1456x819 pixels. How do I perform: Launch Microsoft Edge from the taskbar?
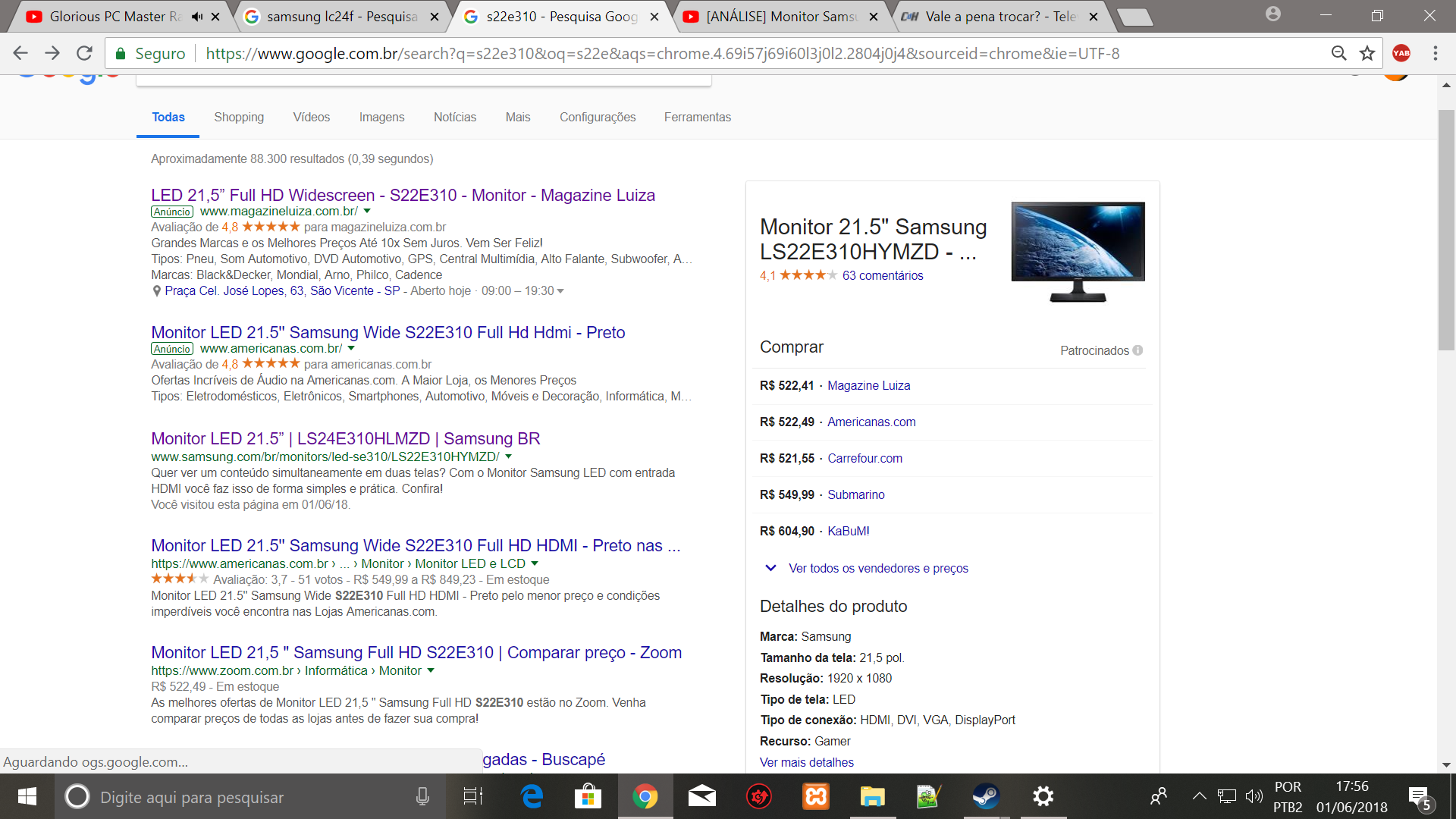(x=532, y=796)
